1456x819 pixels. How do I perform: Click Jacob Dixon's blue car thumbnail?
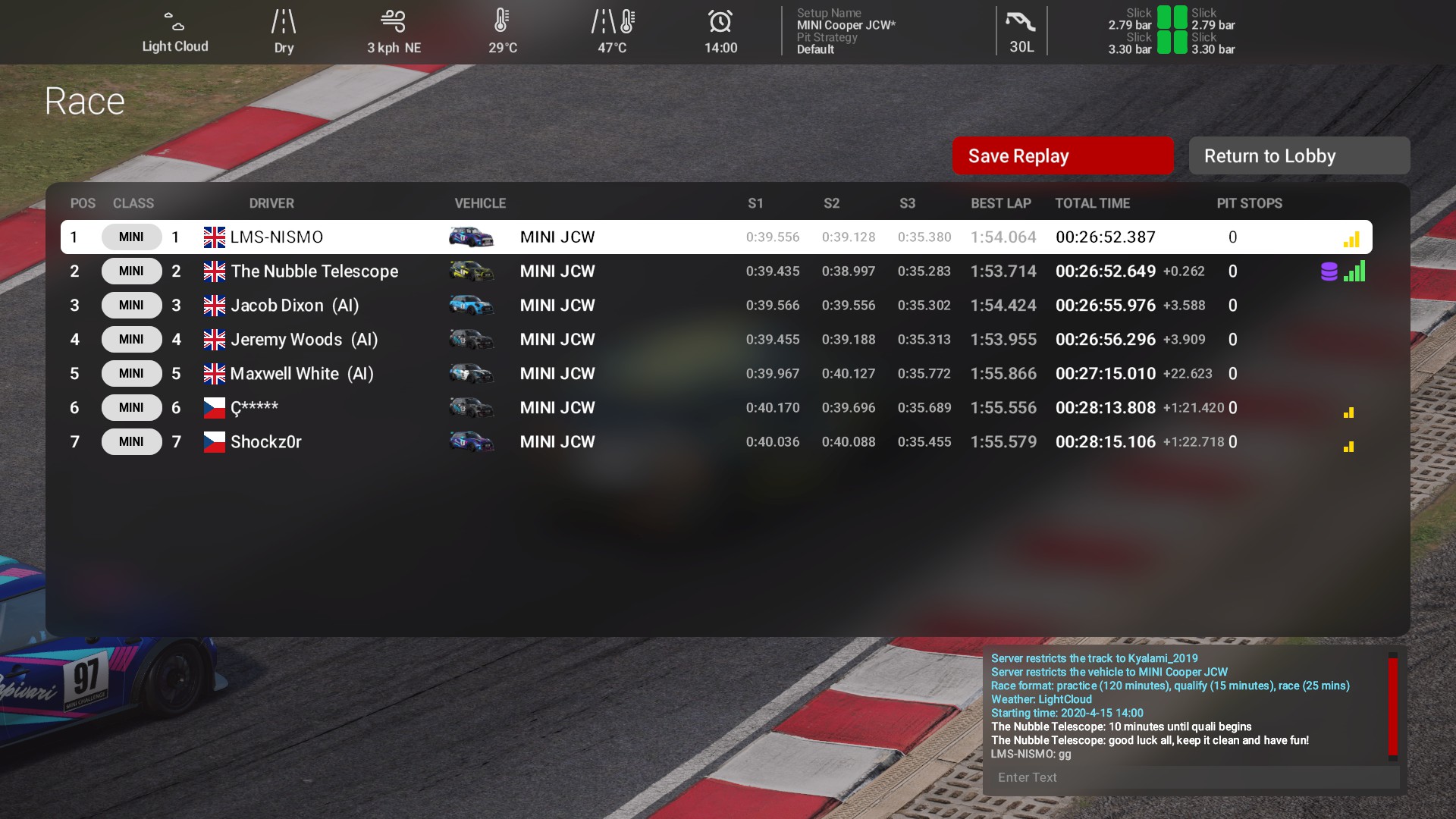471,305
